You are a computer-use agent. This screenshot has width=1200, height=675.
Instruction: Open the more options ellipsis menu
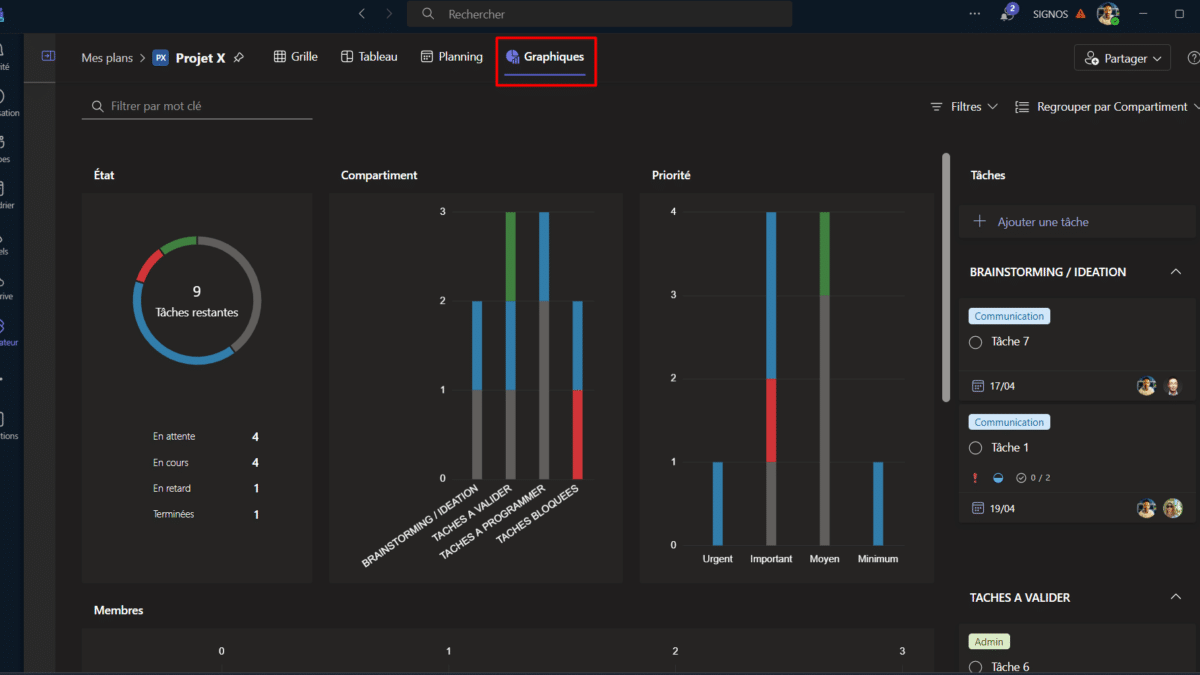pyautogui.click(x=975, y=14)
